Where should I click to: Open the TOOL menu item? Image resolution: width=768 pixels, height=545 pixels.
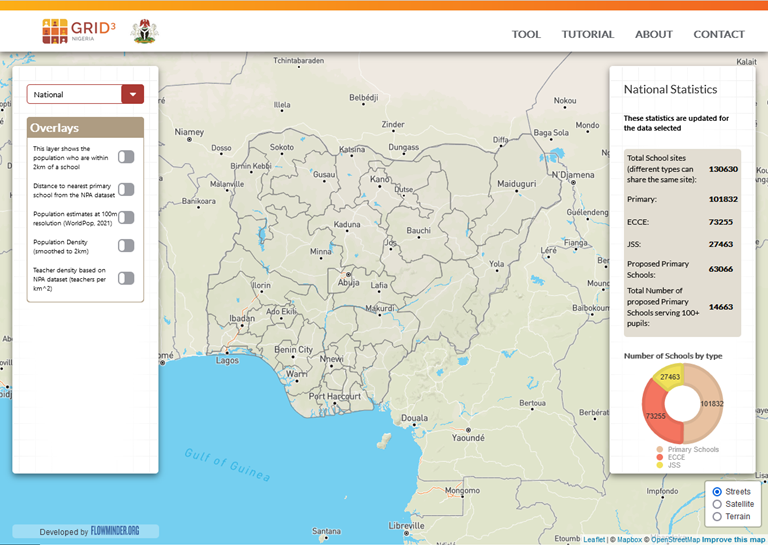coord(526,34)
